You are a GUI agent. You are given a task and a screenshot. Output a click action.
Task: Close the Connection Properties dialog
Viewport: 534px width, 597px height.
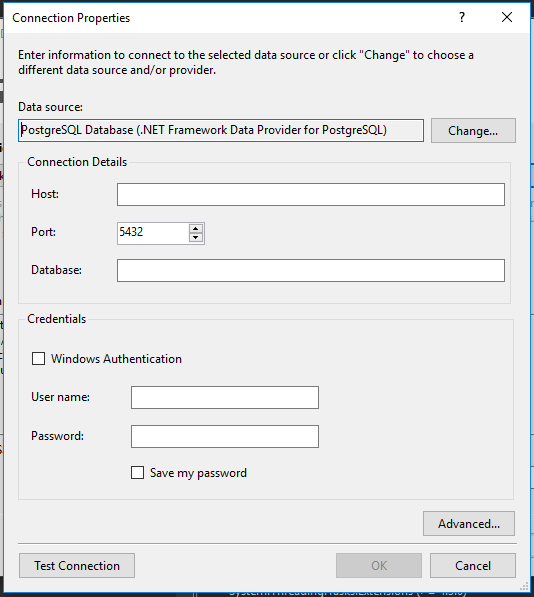507,17
